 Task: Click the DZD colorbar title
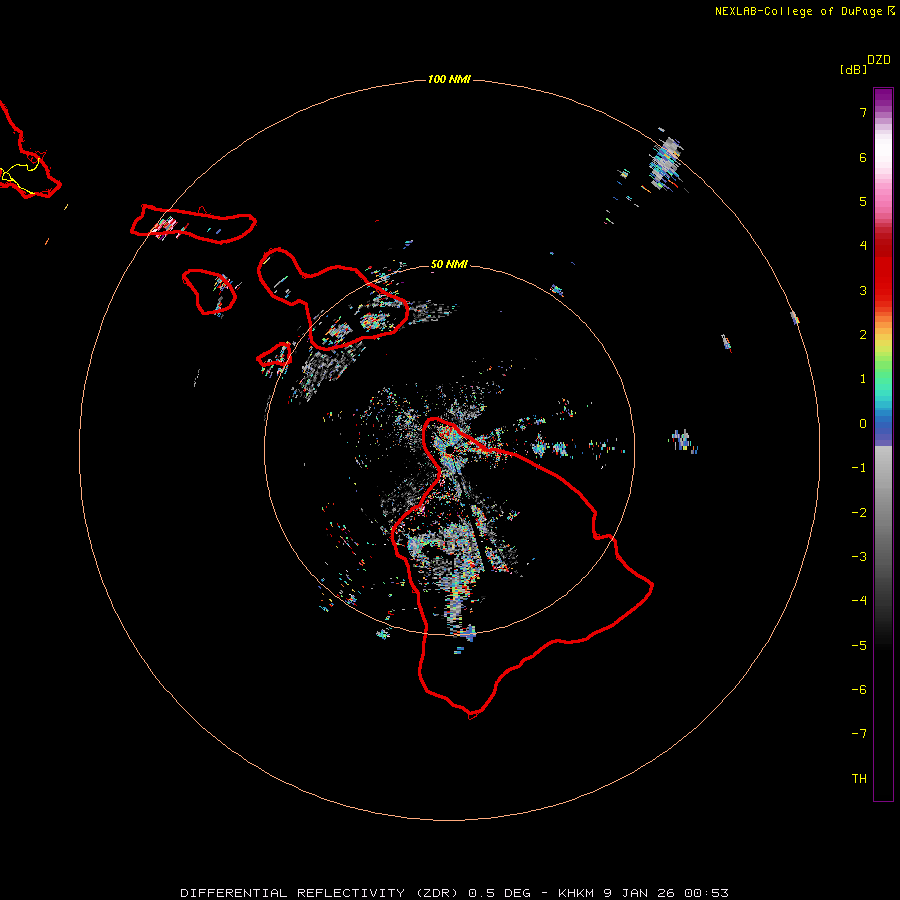pyautogui.click(x=879, y=60)
